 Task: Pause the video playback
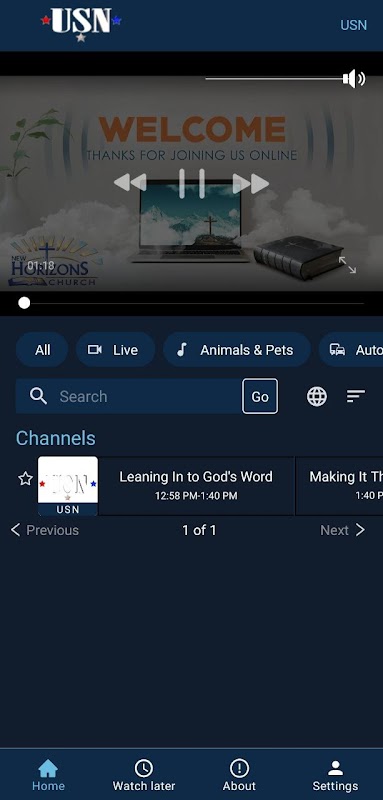click(x=192, y=183)
